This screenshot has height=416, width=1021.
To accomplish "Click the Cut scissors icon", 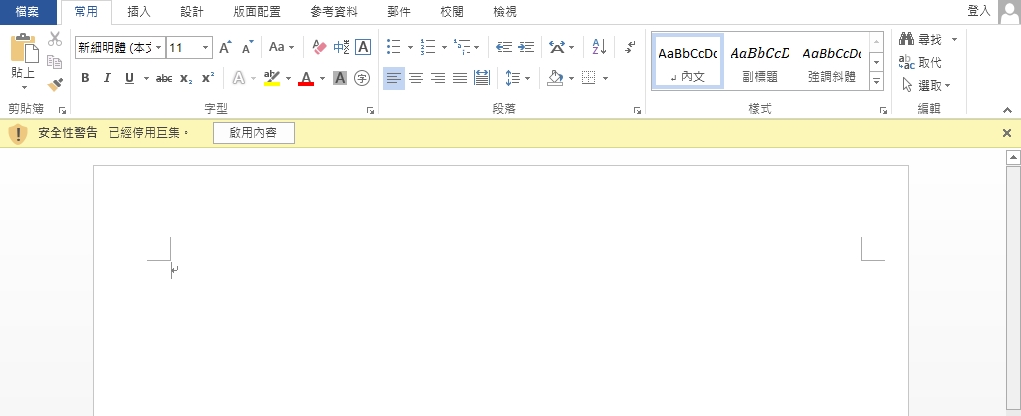I will tap(55, 40).
